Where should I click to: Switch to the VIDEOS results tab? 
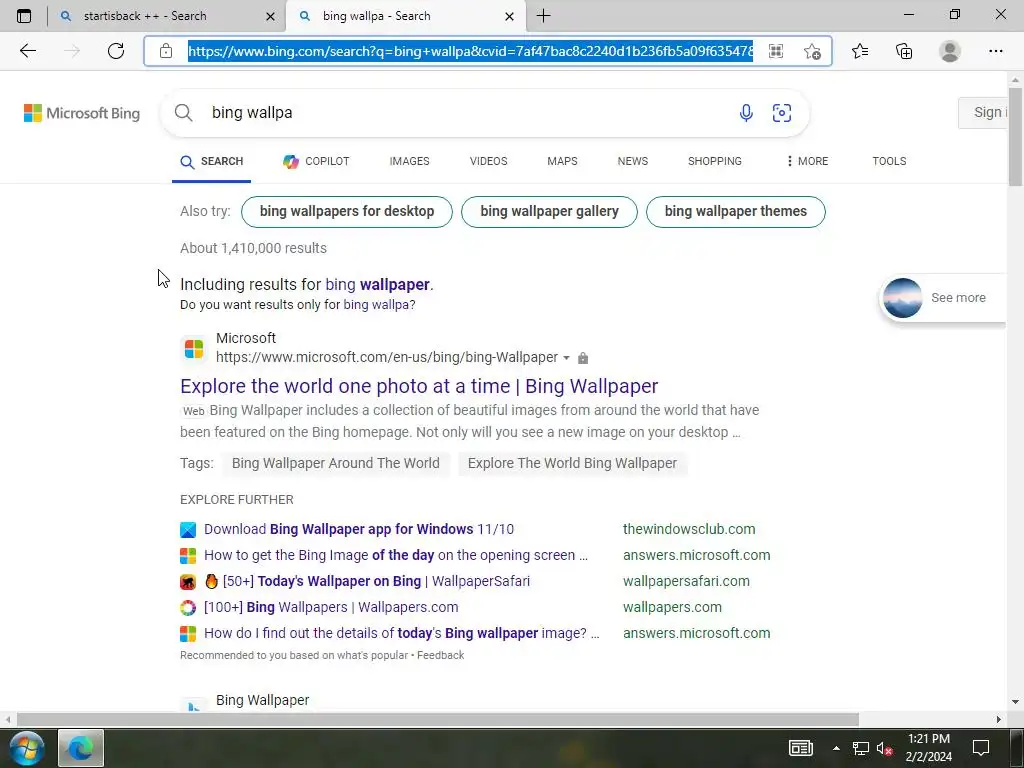point(488,161)
